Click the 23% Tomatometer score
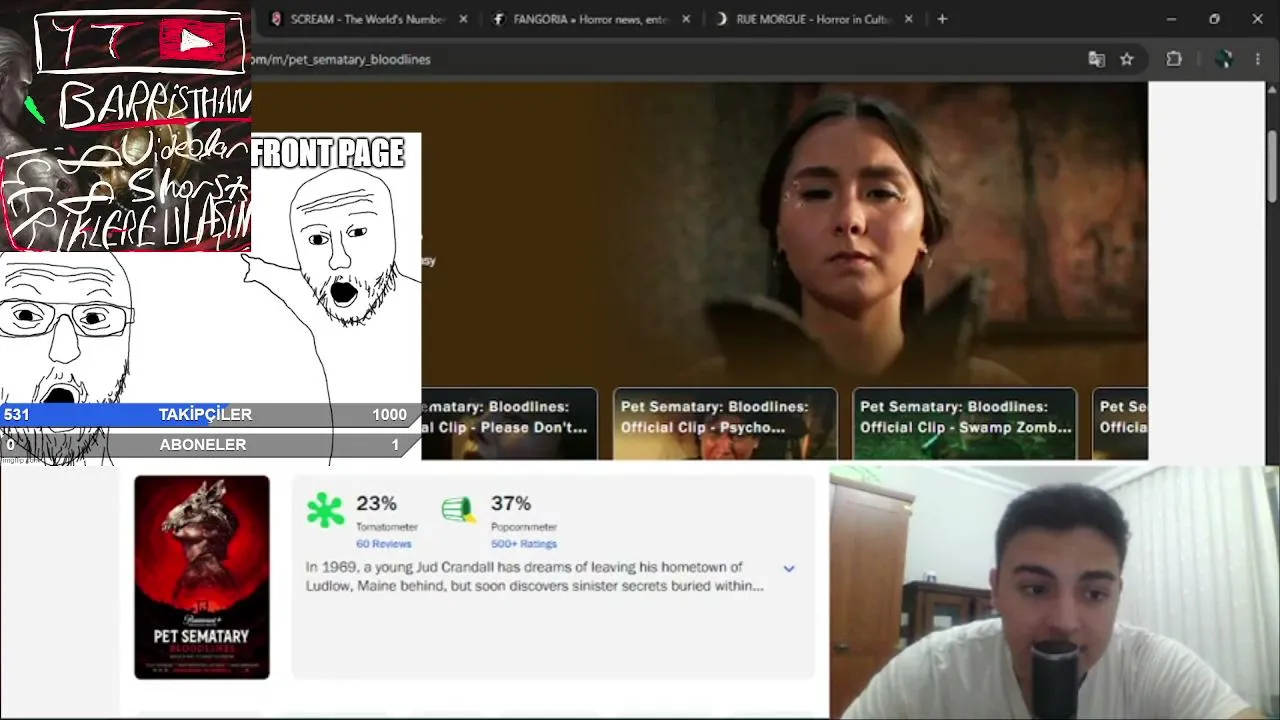 376,503
